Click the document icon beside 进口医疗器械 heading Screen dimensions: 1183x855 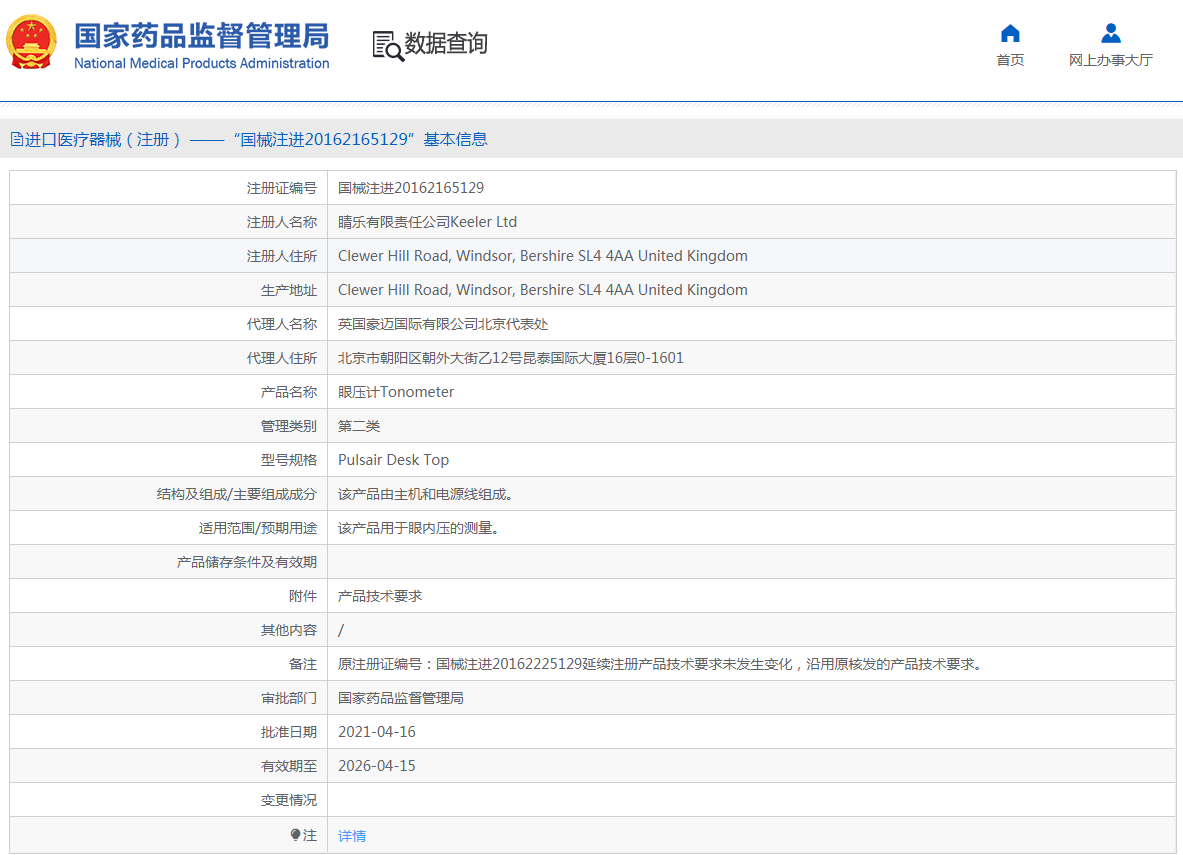pyautogui.click(x=16, y=140)
